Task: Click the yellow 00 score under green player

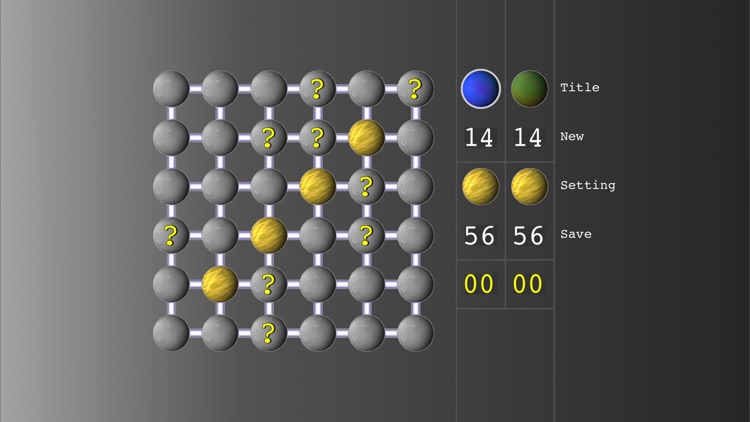Action: pyautogui.click(x=528, y=284)
